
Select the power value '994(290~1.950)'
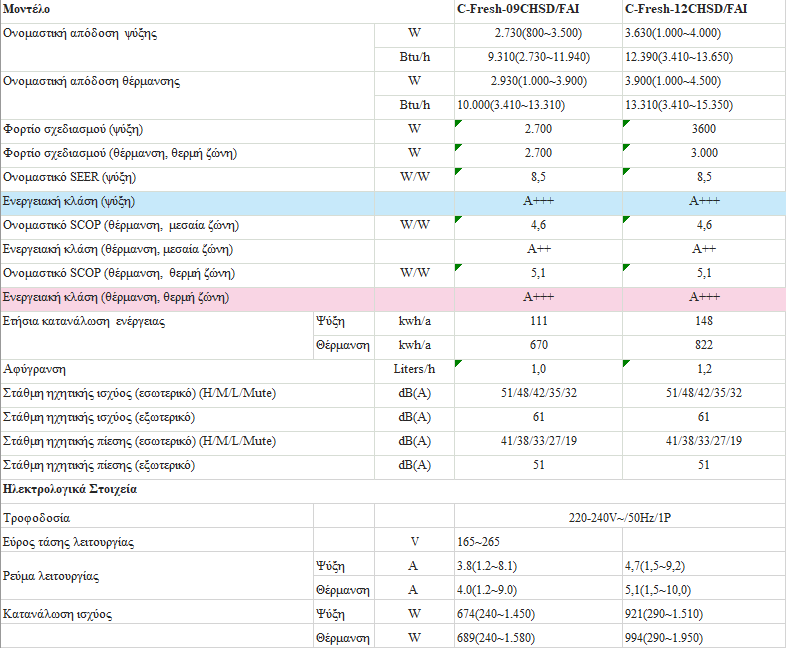[x=664, y=638]
